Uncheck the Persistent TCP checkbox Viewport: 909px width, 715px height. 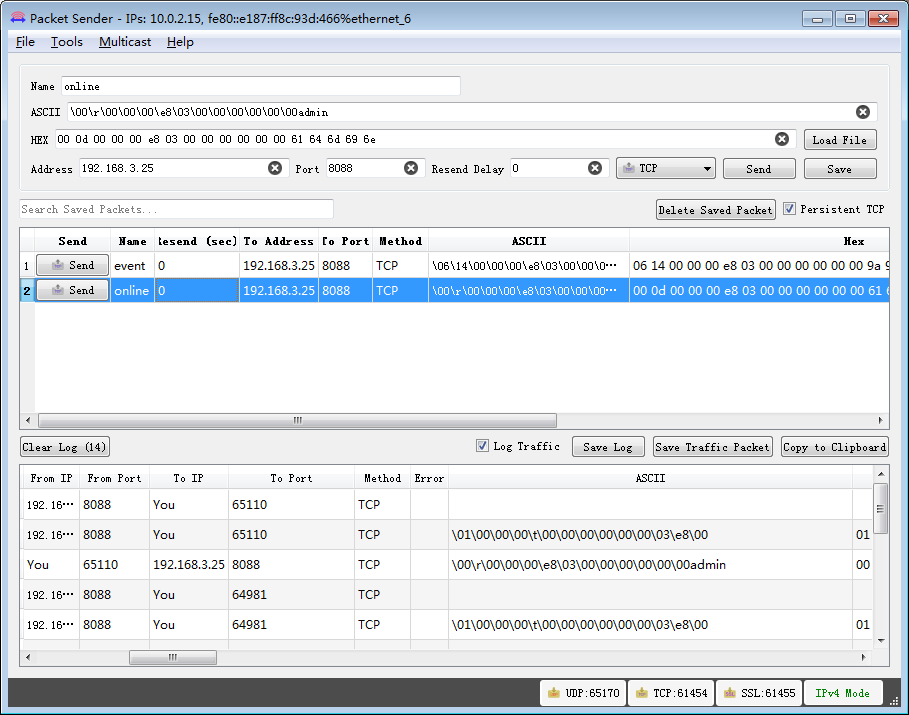pos(789,209)
